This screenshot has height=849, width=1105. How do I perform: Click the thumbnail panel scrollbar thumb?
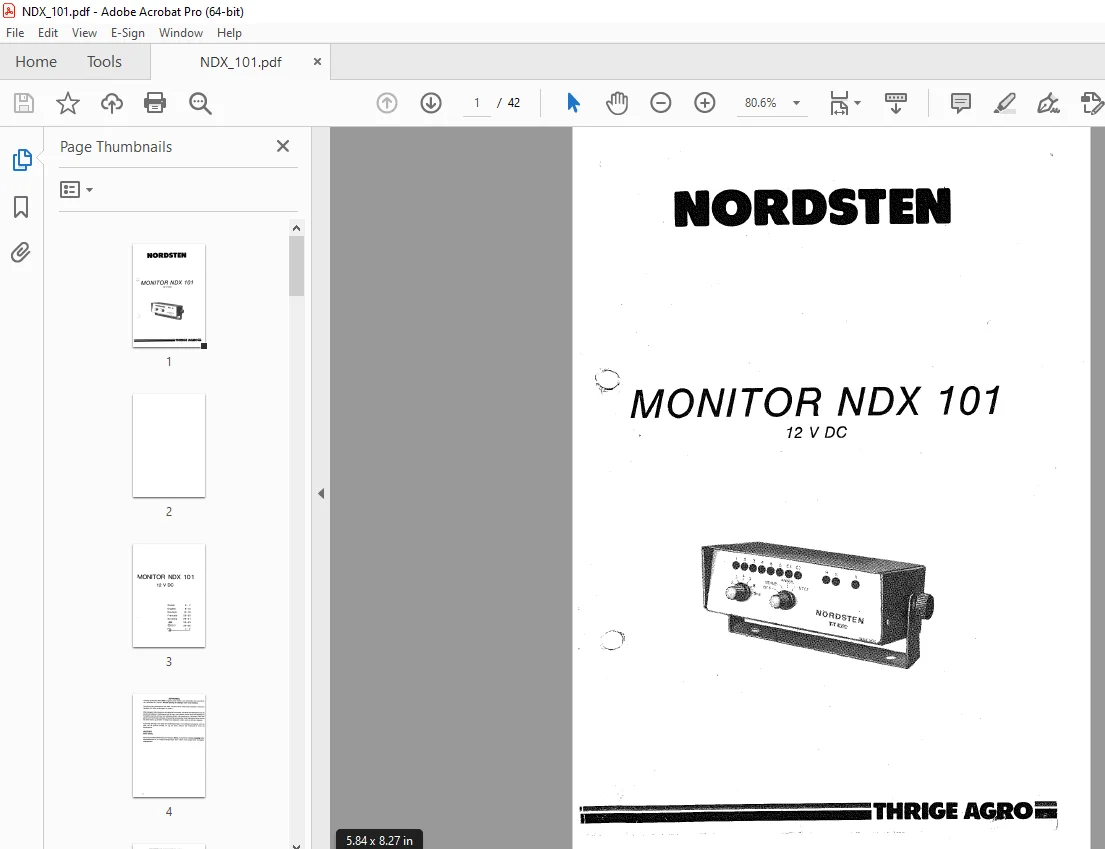(x=296, y=266)
